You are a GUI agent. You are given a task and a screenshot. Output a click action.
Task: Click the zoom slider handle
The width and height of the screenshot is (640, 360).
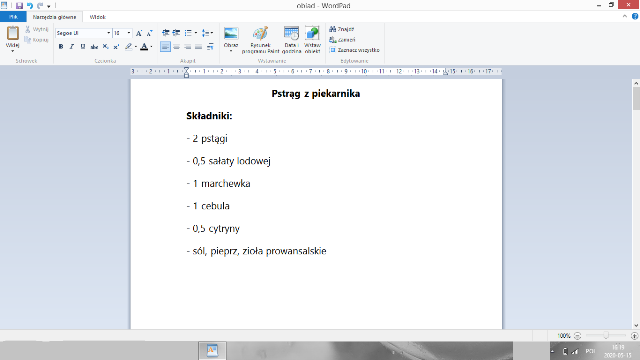point(606,336)
